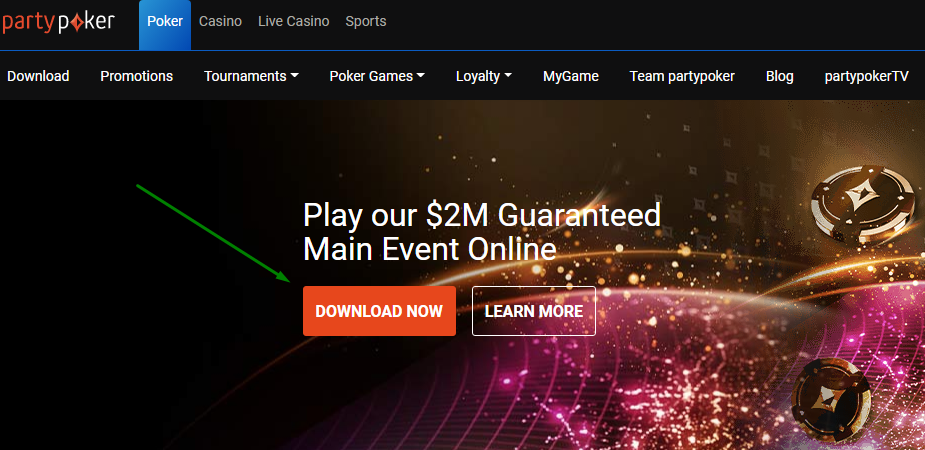Screen dimensions: 925x450
Task: Go to the Sports tab
Action: coord(366,22)
